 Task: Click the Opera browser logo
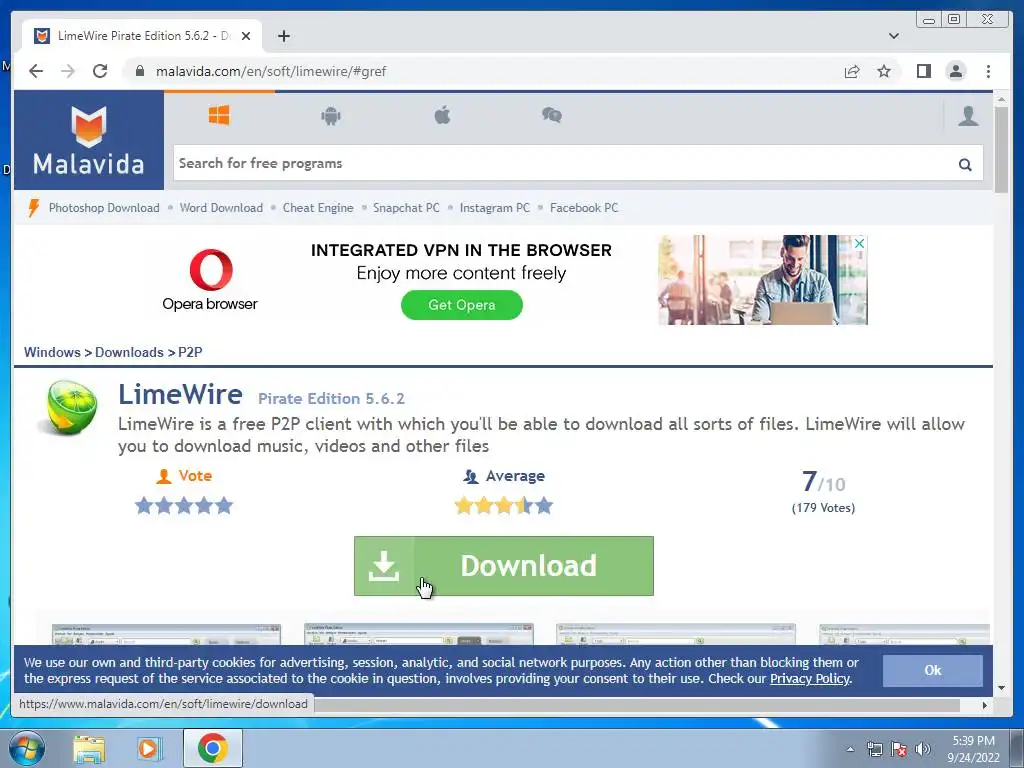click(210, 280)
